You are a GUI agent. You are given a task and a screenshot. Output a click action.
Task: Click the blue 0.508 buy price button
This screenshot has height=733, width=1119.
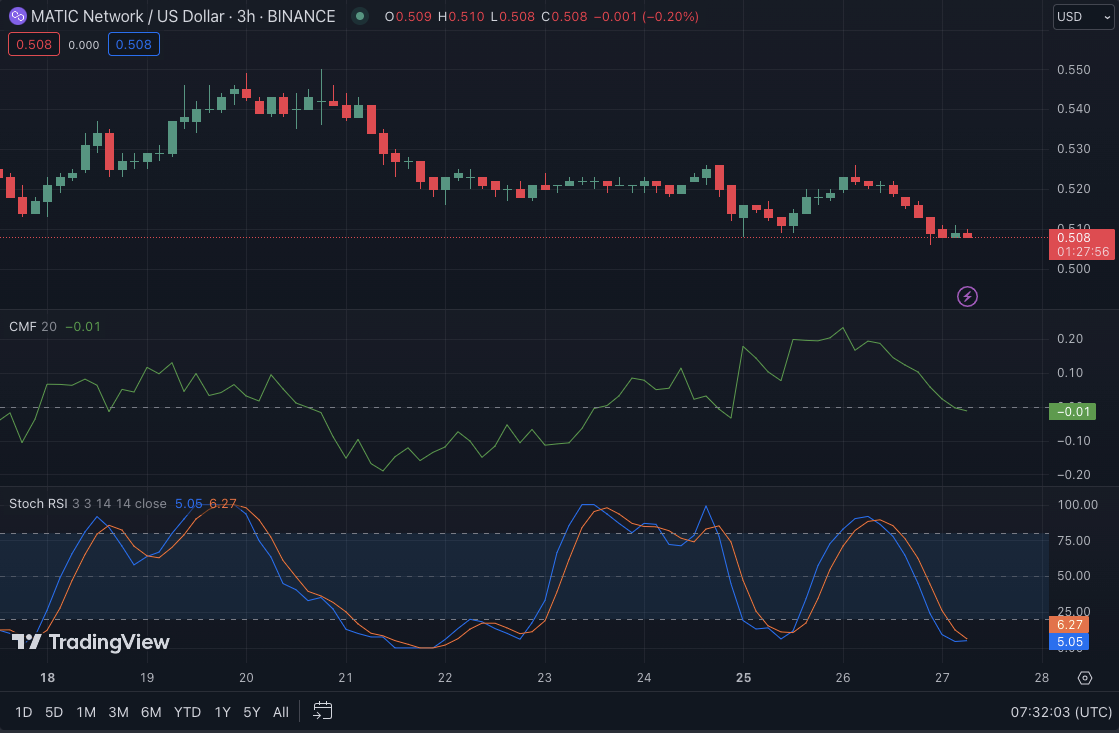(134, 44)
